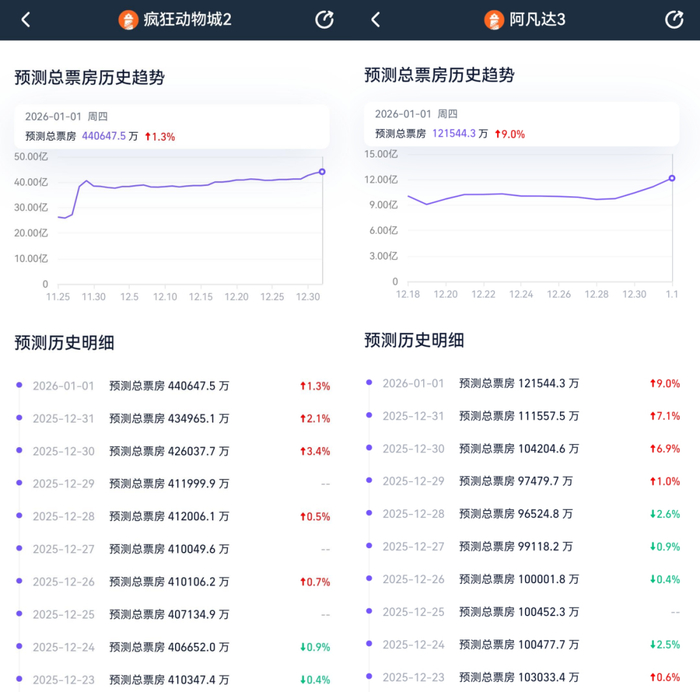700x692 pixels.
Task: Select end data point on 阿凡达3 chart
Action: pos(671,178)
